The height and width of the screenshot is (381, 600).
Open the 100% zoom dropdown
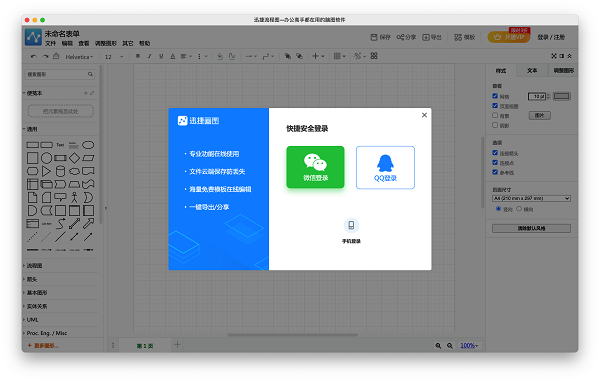[x=469, y=346]
